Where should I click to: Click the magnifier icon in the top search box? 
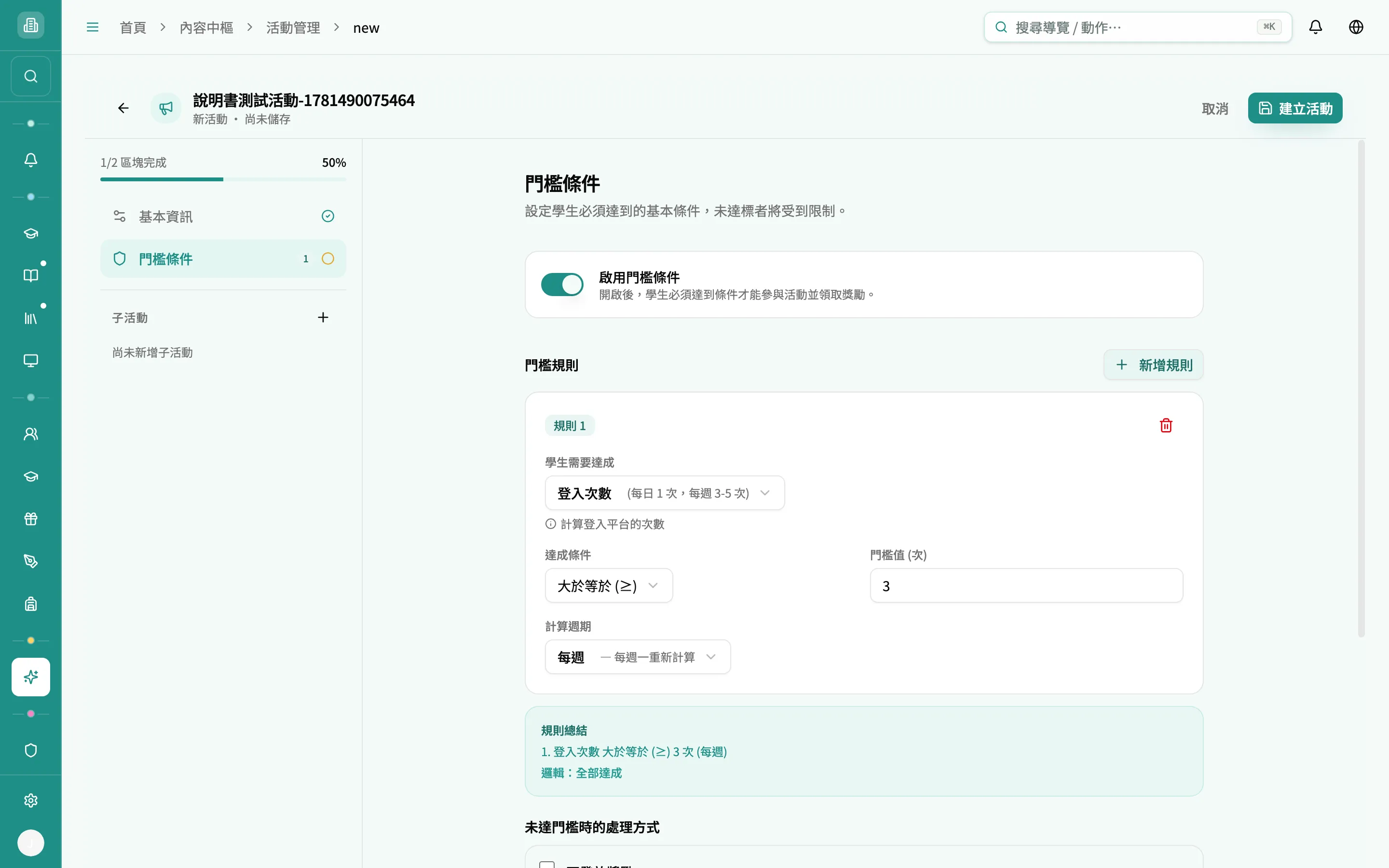point(1001,27)
